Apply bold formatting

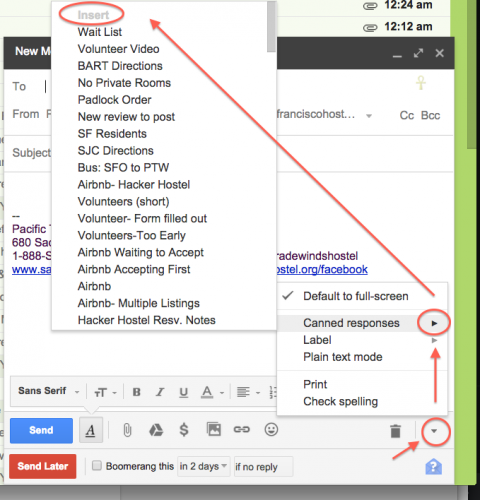tap(136, 392)
